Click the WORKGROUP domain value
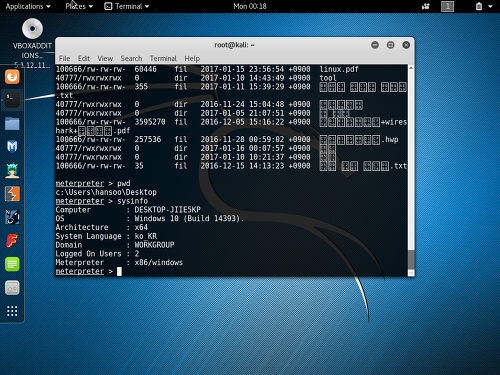500x375 pixels. point(154,245)
